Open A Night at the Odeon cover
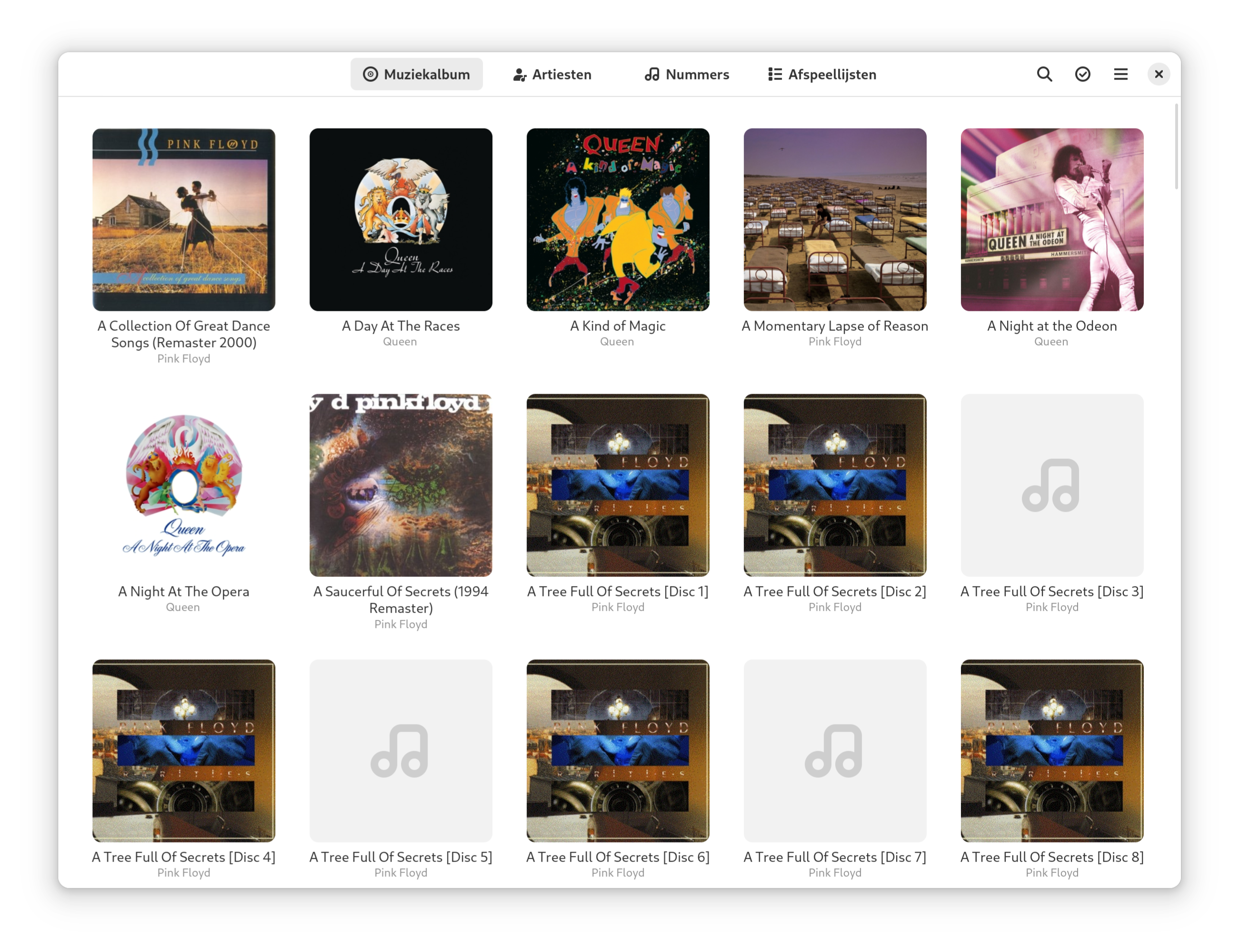This screenshot has height=952, width=1239. [1051, 219]
